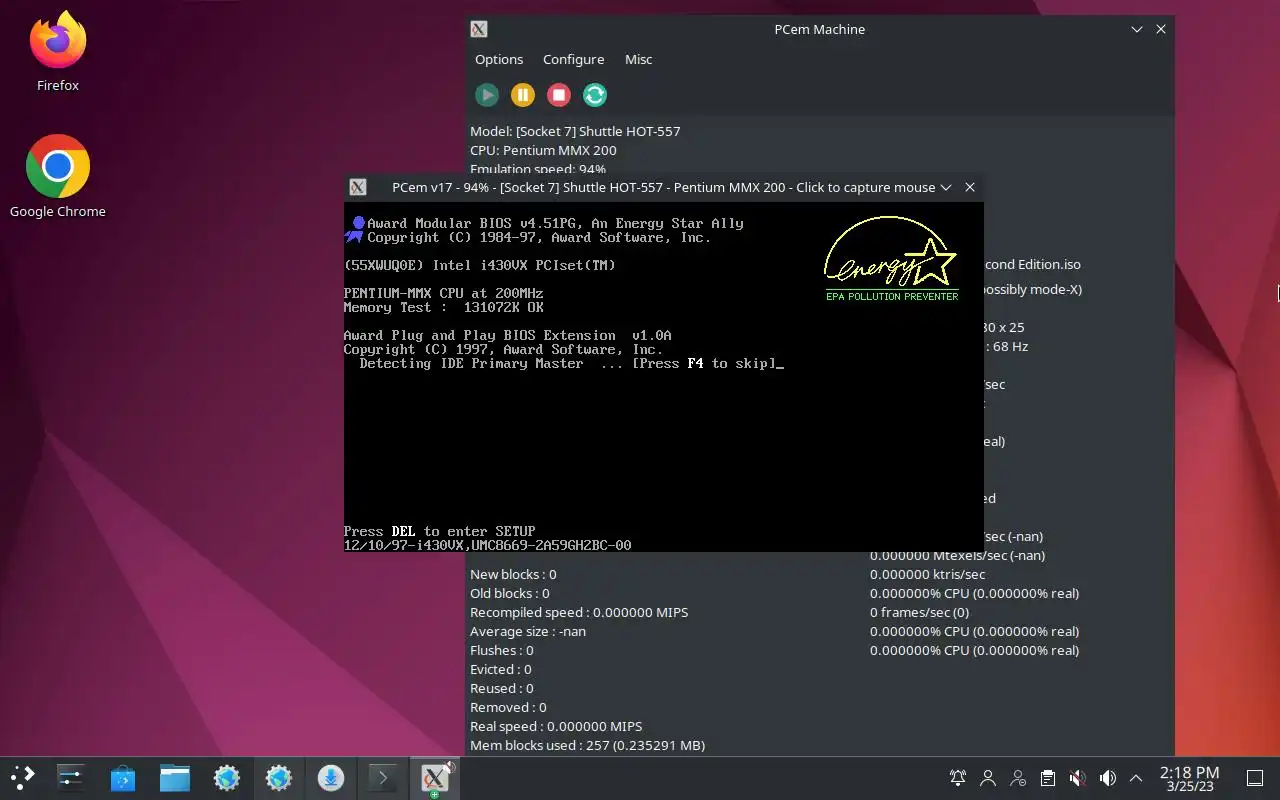Switch to the PCem X window in taskbar
The image size is (1280, 800).
click(x=435, y=777)
